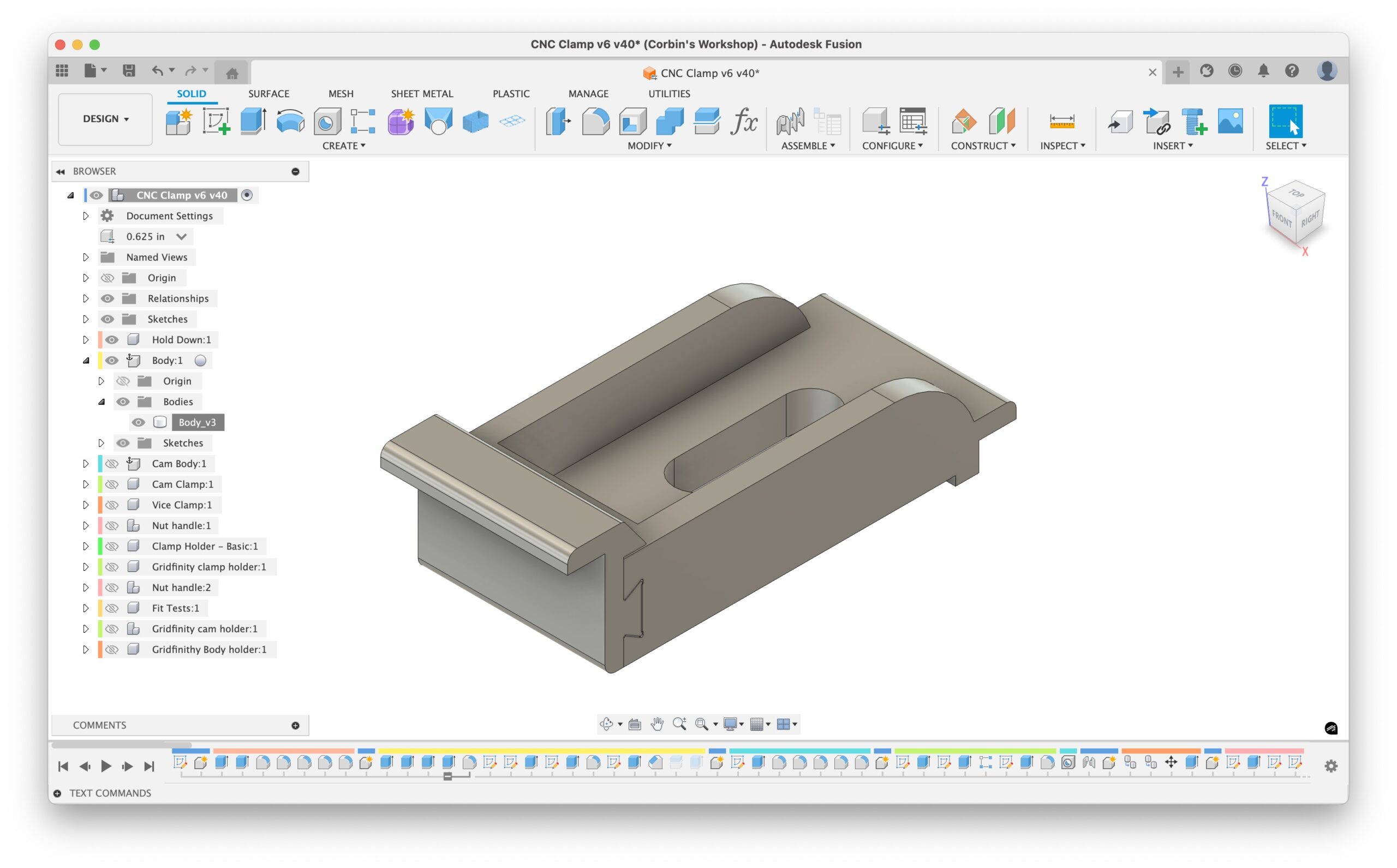Switch to the SHEET METAL tab

pyautogui.click(x=421, y=94)
